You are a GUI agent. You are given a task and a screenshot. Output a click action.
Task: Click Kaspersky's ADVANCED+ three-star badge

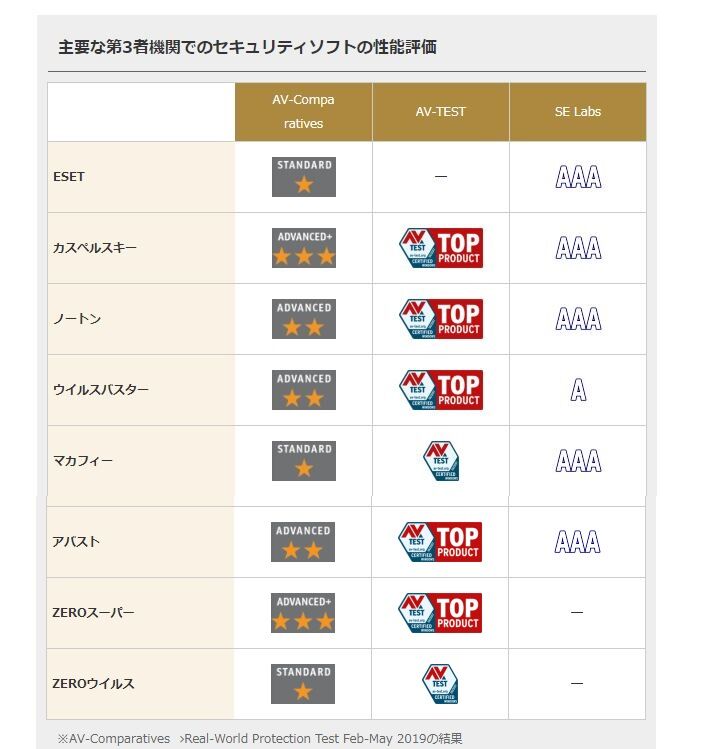pyautogui.click(x=304, y=248)
